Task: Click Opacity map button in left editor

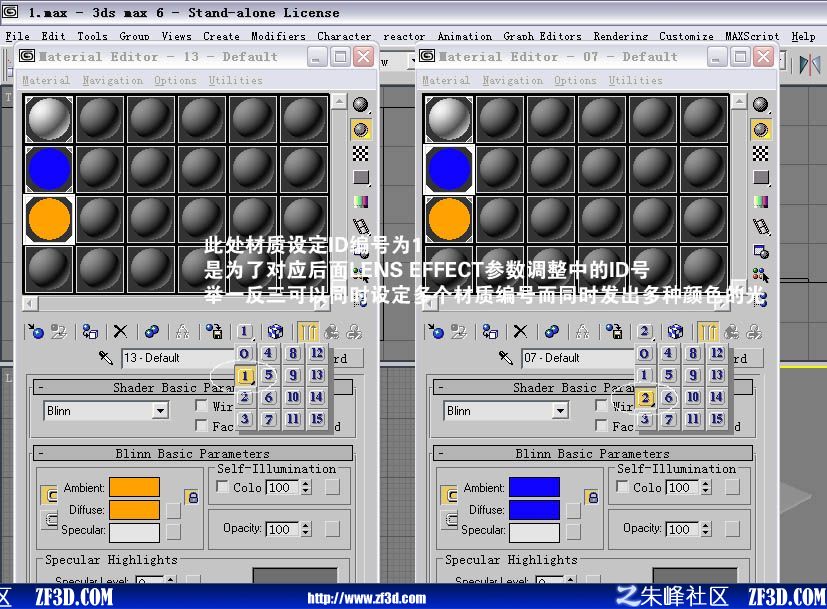Action: pos(332,529)
